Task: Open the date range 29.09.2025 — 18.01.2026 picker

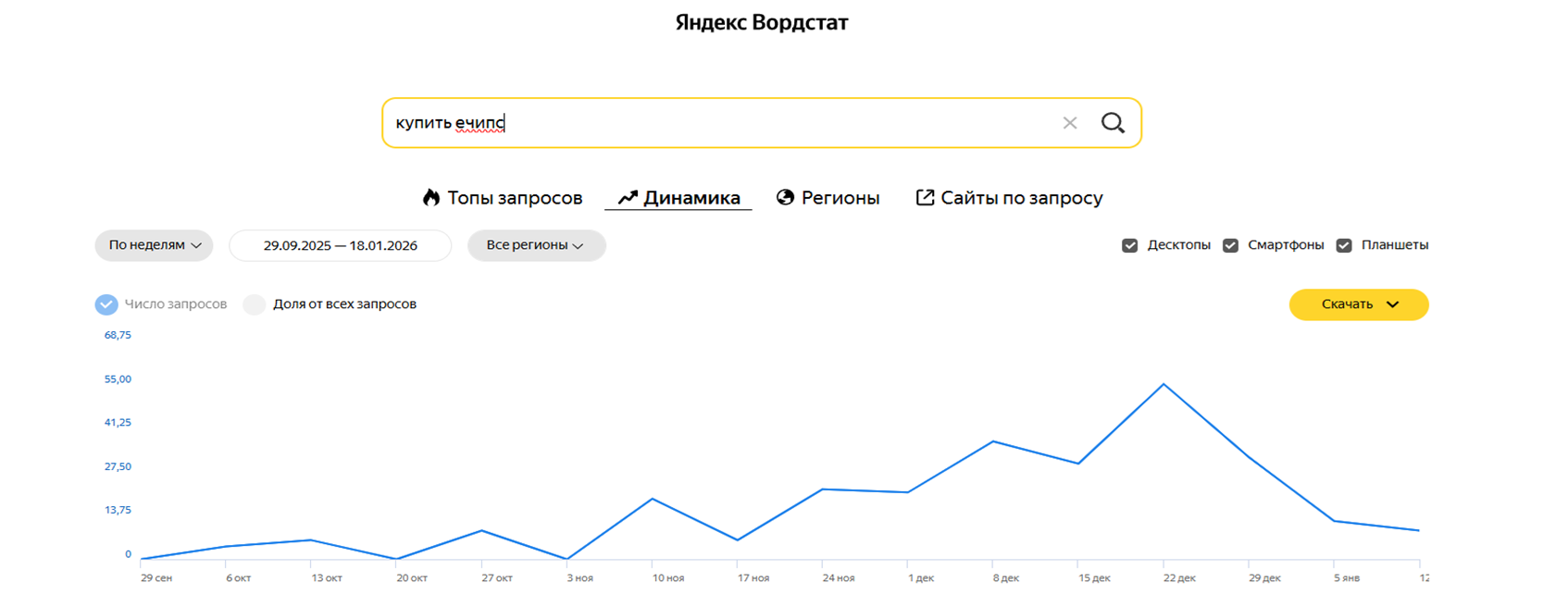Action: point(340,245)
